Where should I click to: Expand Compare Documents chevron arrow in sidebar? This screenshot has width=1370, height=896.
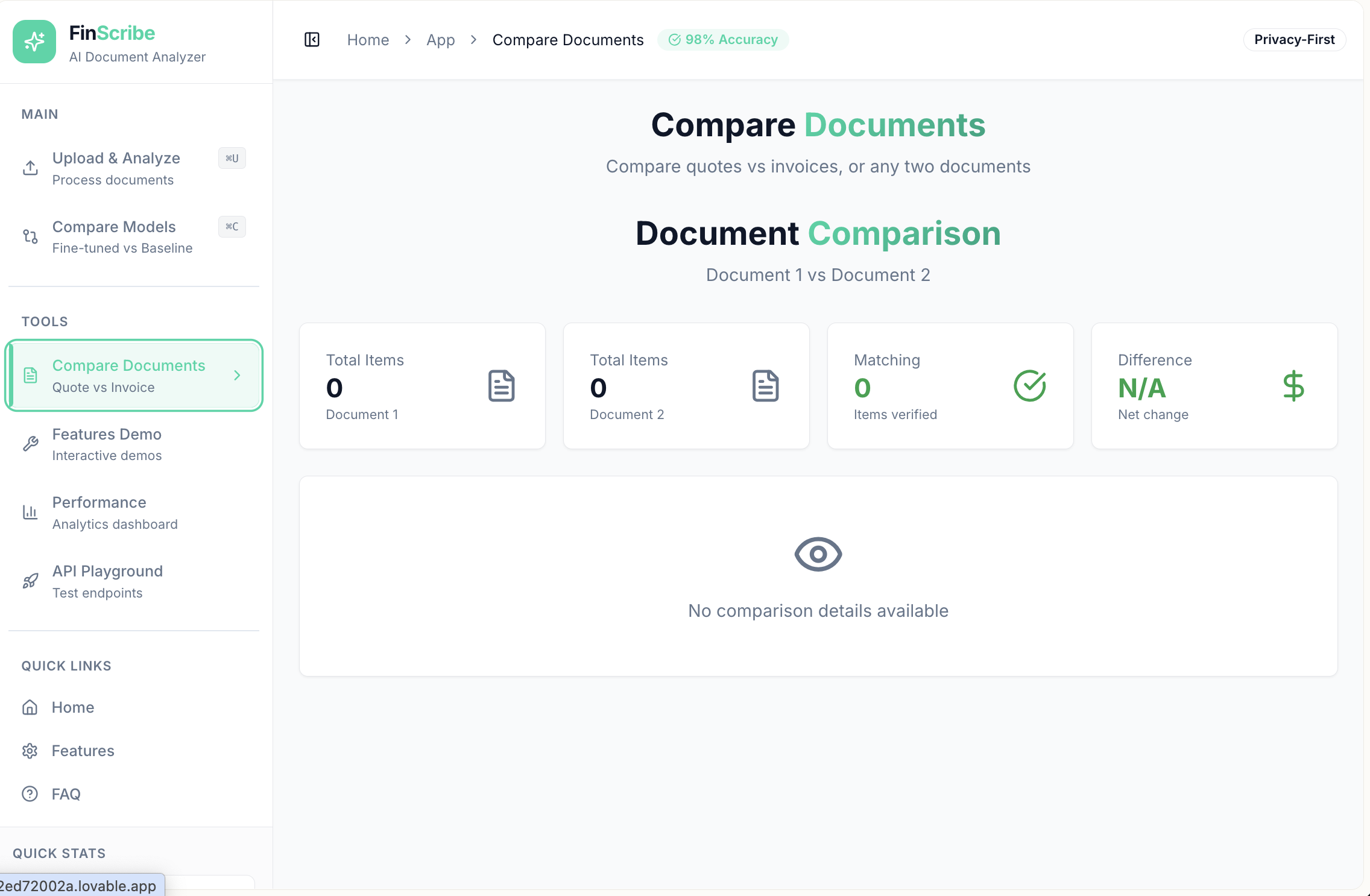tap(237, 376)
